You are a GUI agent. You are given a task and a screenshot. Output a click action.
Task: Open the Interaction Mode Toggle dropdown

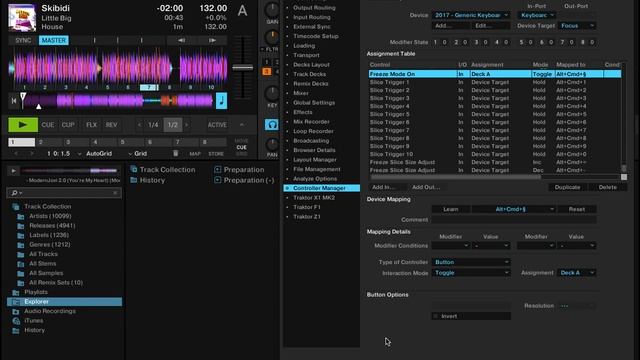pyautogui.click(x=471, y=273)
